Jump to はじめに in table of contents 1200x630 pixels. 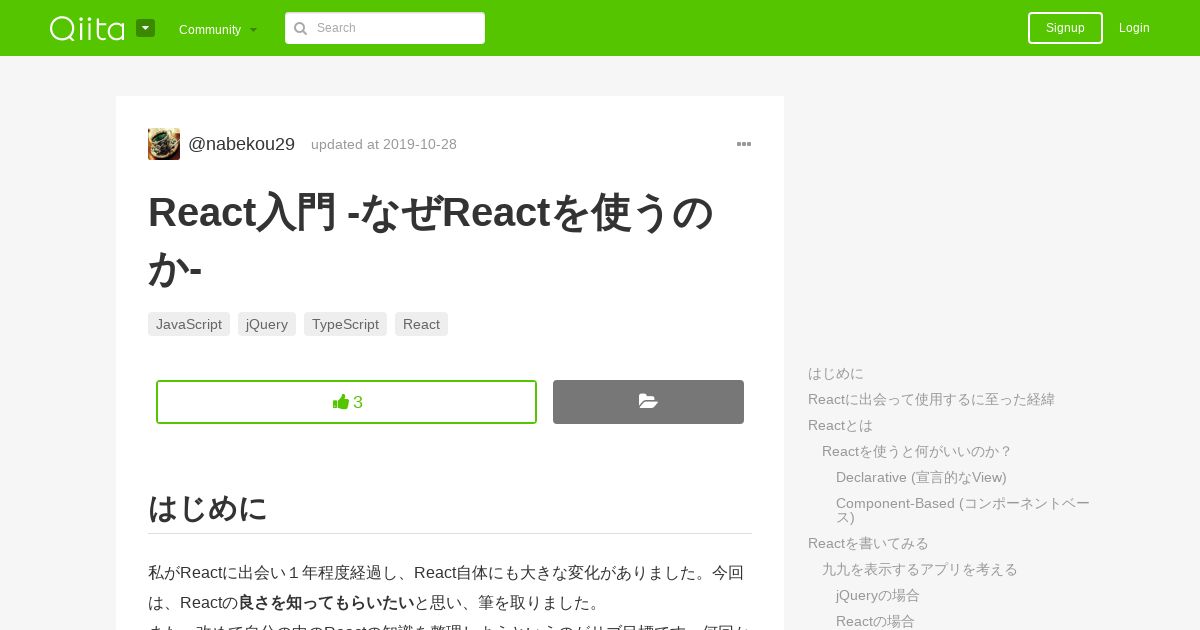(x=836, y=373)
